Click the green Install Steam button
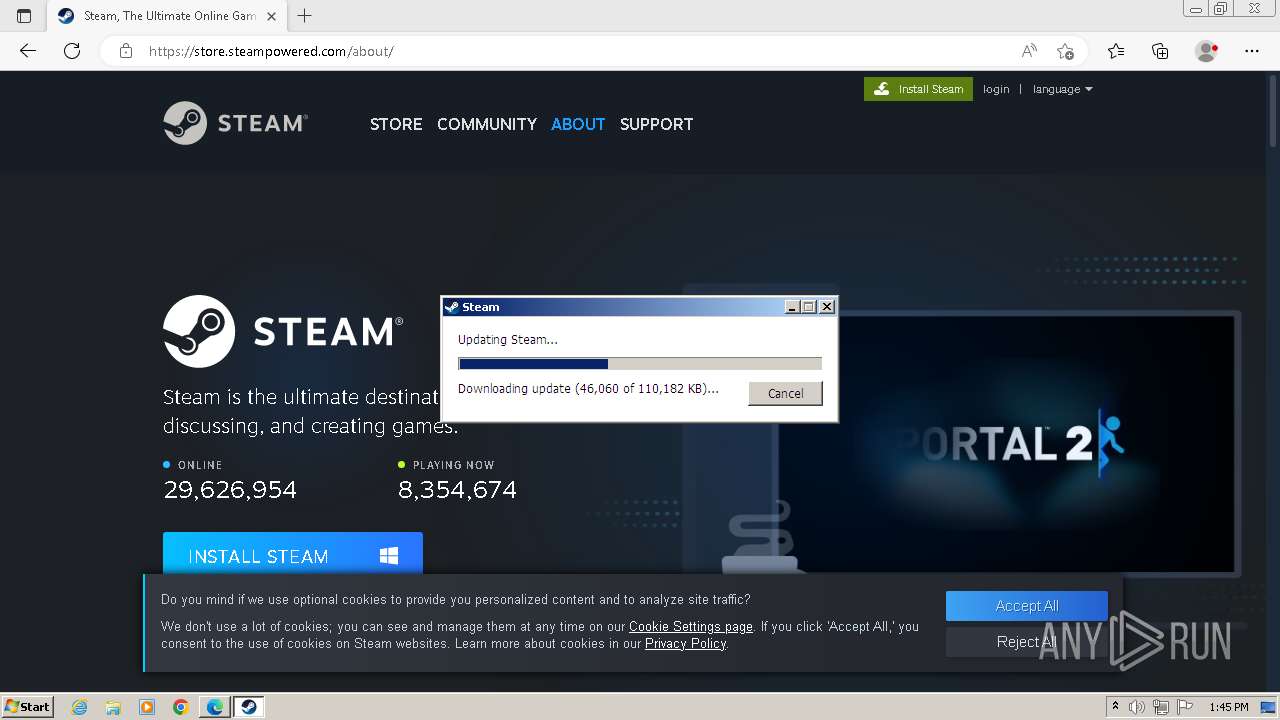This screenshot has width=1280, height=720. click(x=918, y=89)
